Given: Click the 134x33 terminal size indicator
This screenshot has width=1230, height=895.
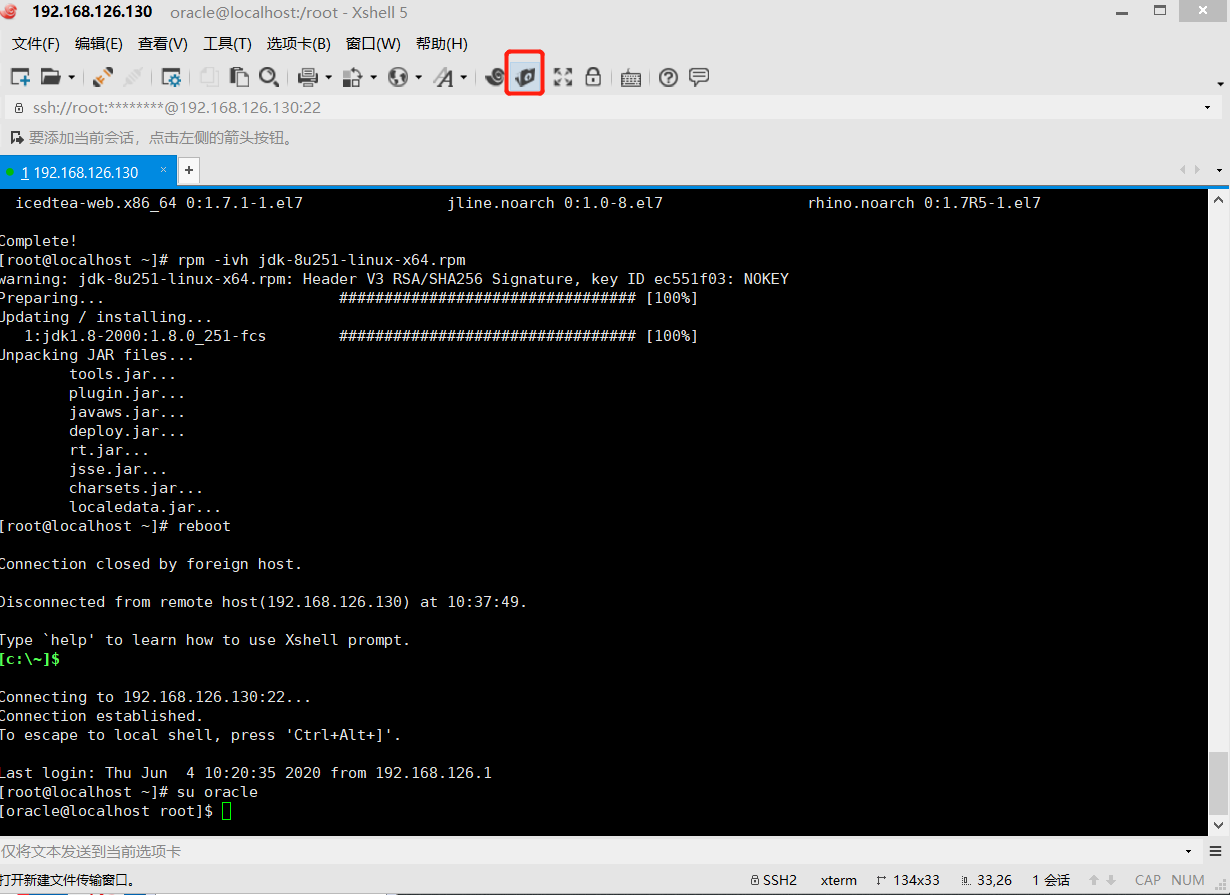Looking at the screenshot, I should pyautogui.click(x=907, y=881).
